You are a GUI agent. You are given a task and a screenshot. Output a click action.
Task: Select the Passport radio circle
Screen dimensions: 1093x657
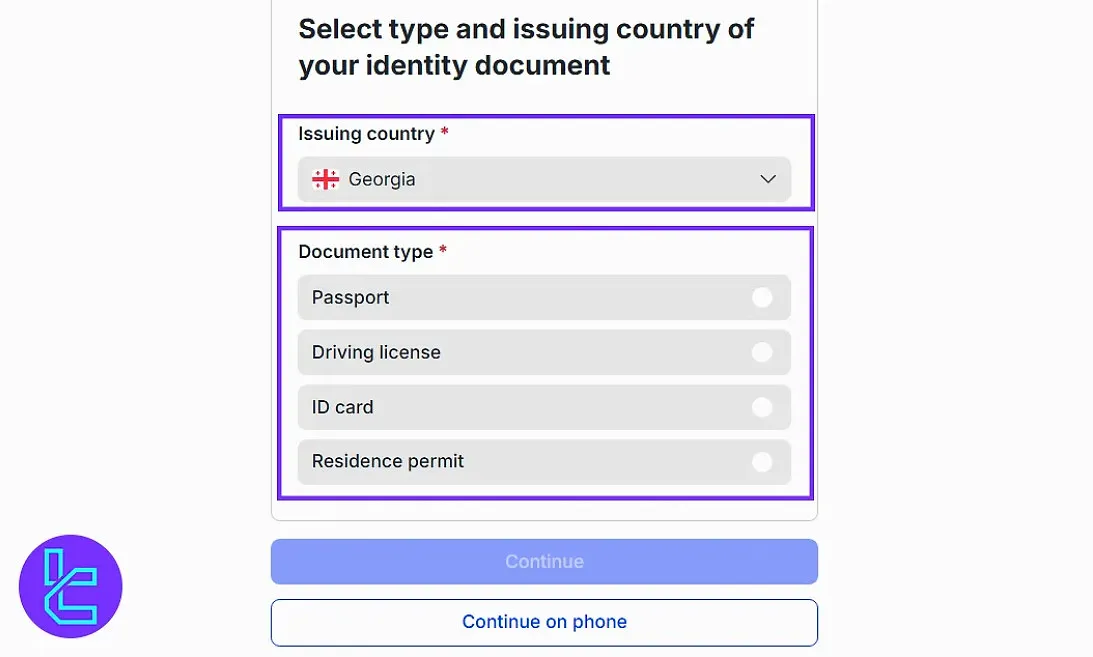tap(762, 297)
